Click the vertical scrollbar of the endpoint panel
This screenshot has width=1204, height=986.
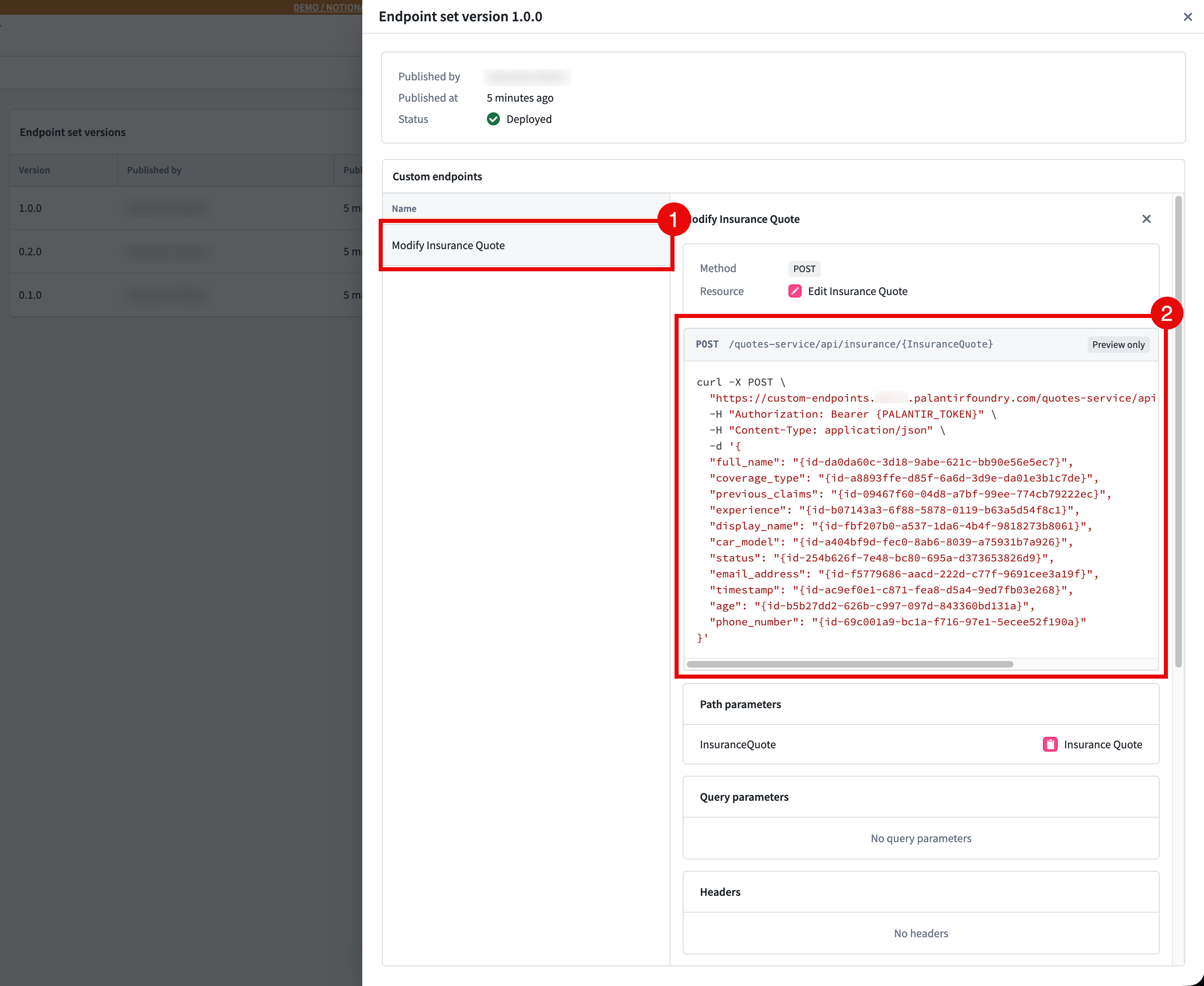point(1178,398)
